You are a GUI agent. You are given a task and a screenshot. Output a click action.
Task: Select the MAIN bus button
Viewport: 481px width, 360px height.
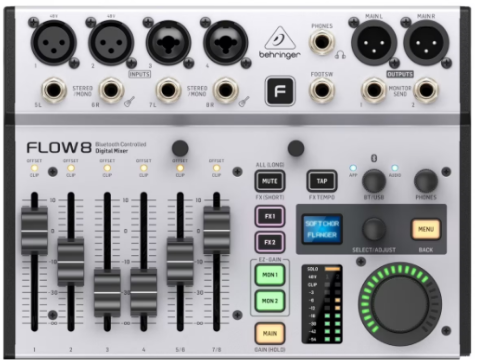[270, 333]
